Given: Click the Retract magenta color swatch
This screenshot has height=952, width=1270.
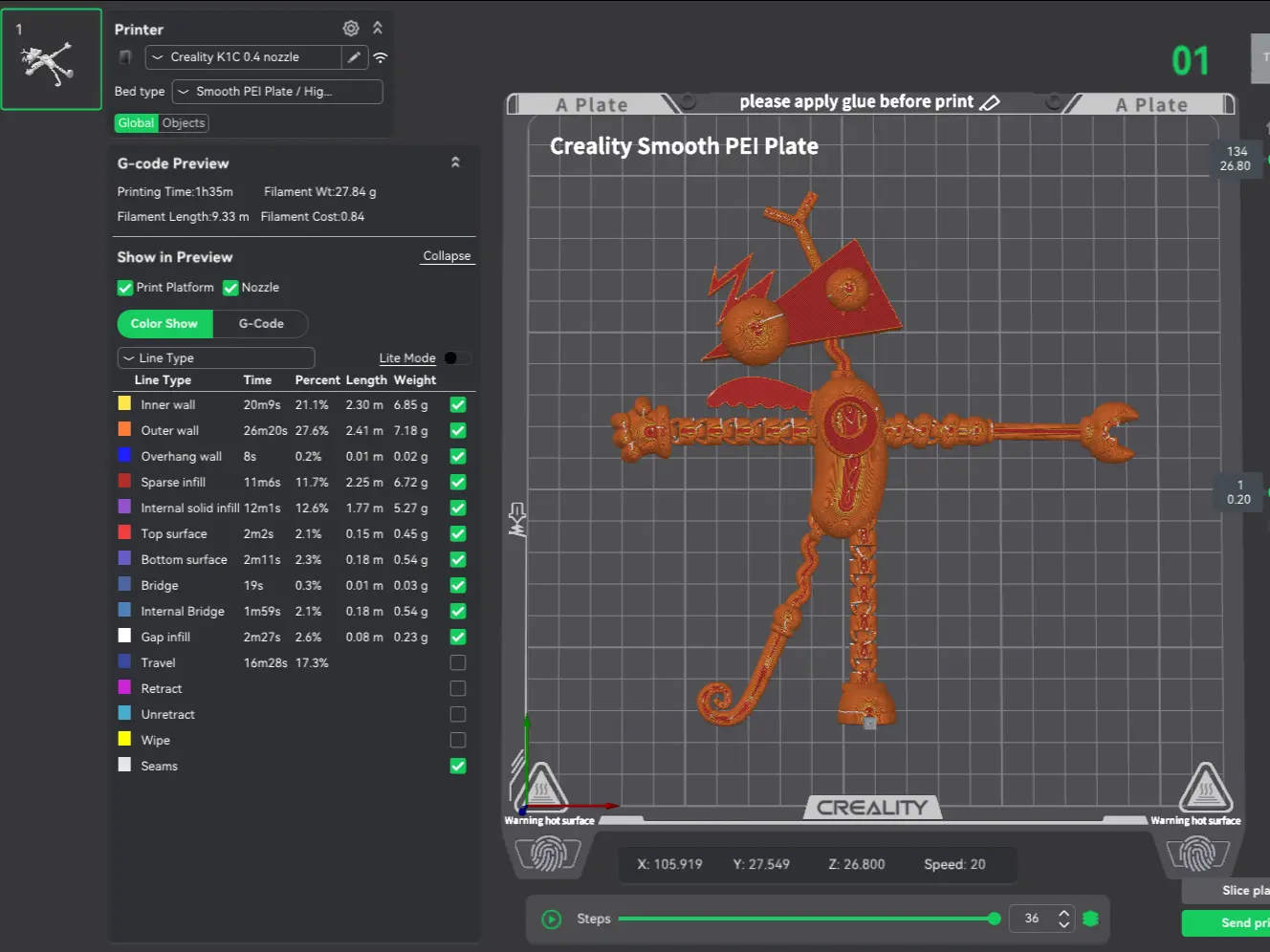Looking at the screenshot, I should click(124, 688).
